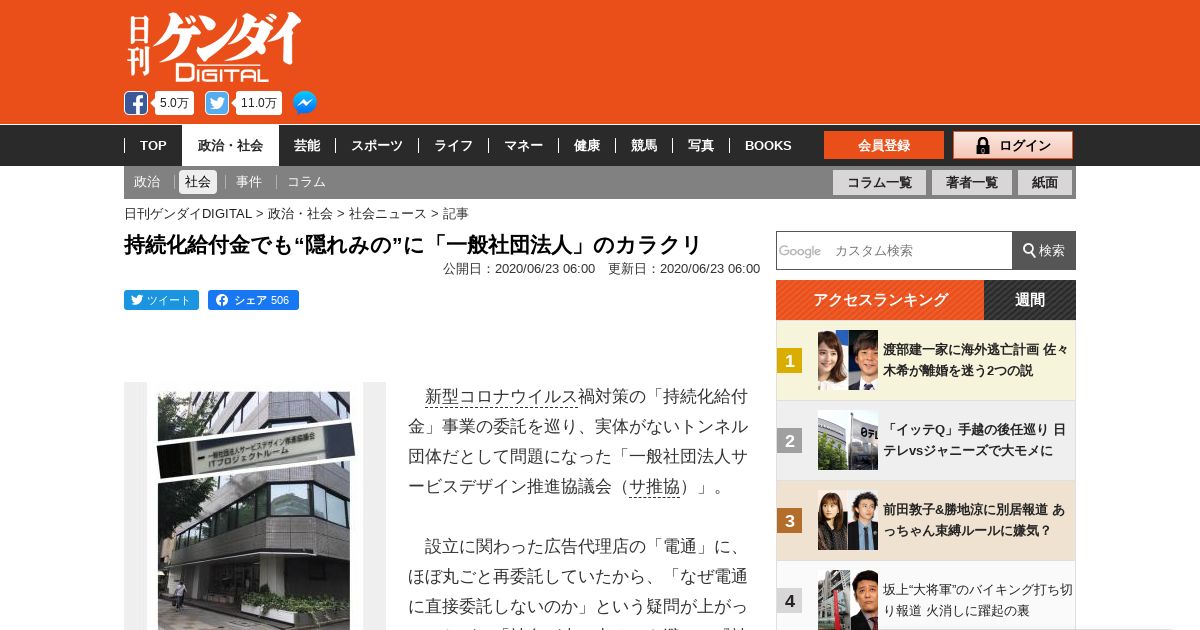Open the マネー navigation item

coord(523,145)
